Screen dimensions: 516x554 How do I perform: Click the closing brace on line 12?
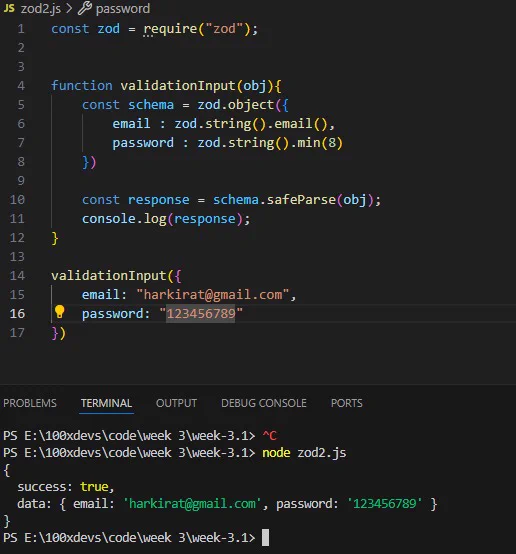point(55,238)
